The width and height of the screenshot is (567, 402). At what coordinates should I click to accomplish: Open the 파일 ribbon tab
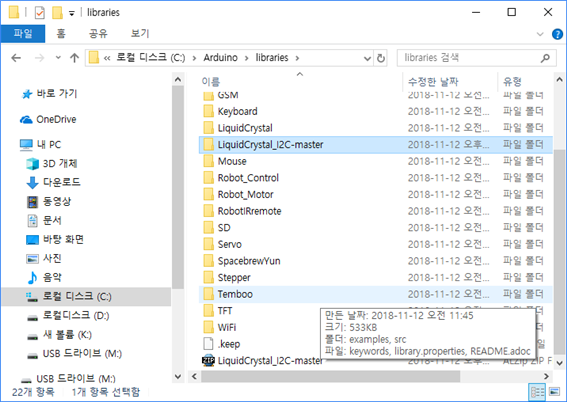pyautogui.click(x=23, y=34)
